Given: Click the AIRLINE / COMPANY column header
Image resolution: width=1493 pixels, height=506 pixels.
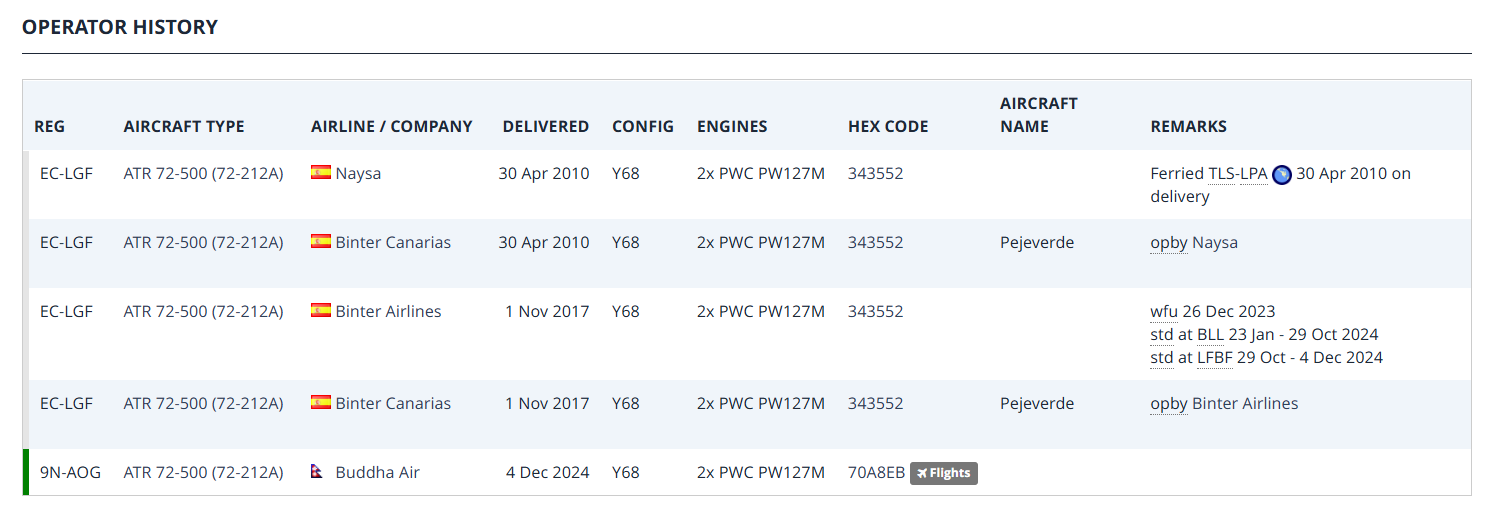Looking at the screenshot, I should coord(392,126).
